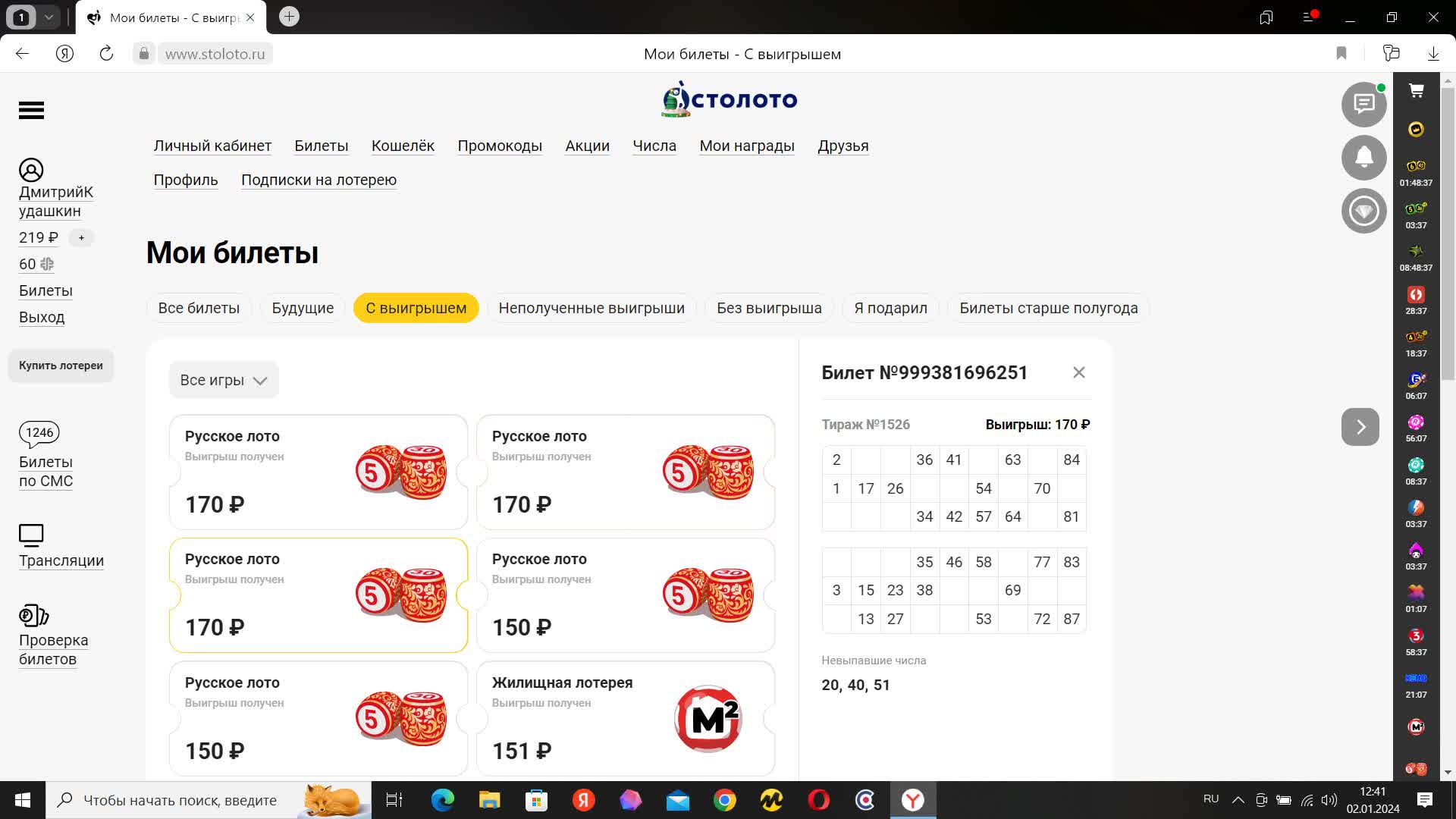Click the user profile avatar icon
Viewport: 1456px width, 819px height.
31,170
